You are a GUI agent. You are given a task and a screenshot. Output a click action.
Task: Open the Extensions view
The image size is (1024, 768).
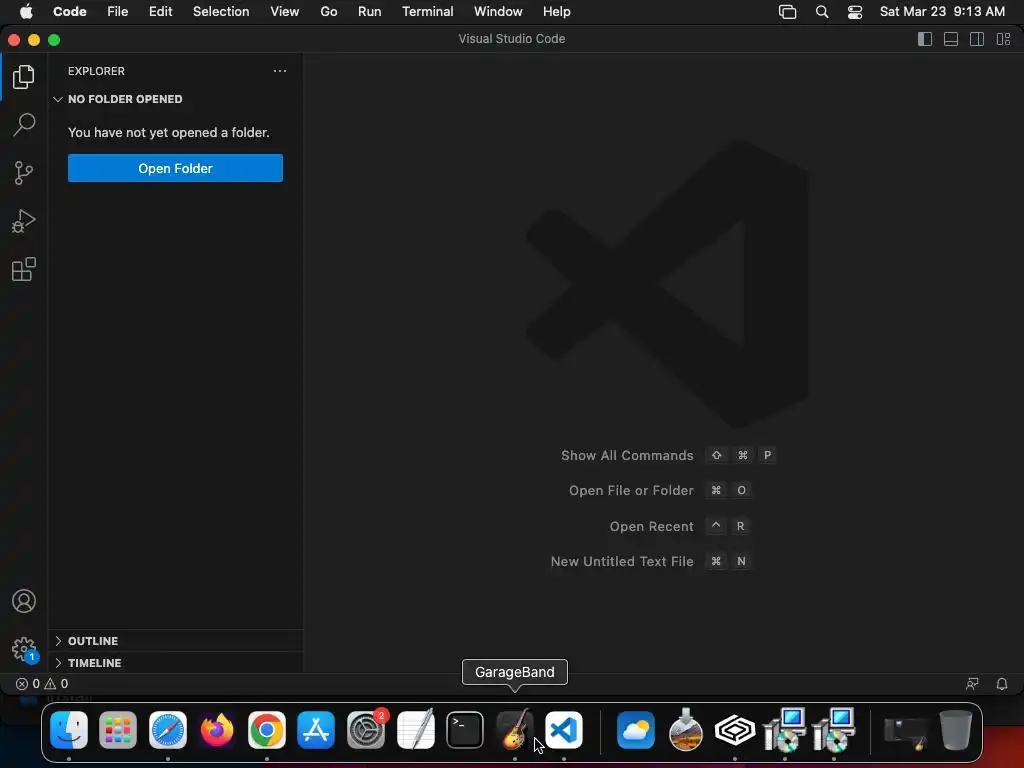coord(24,269)
